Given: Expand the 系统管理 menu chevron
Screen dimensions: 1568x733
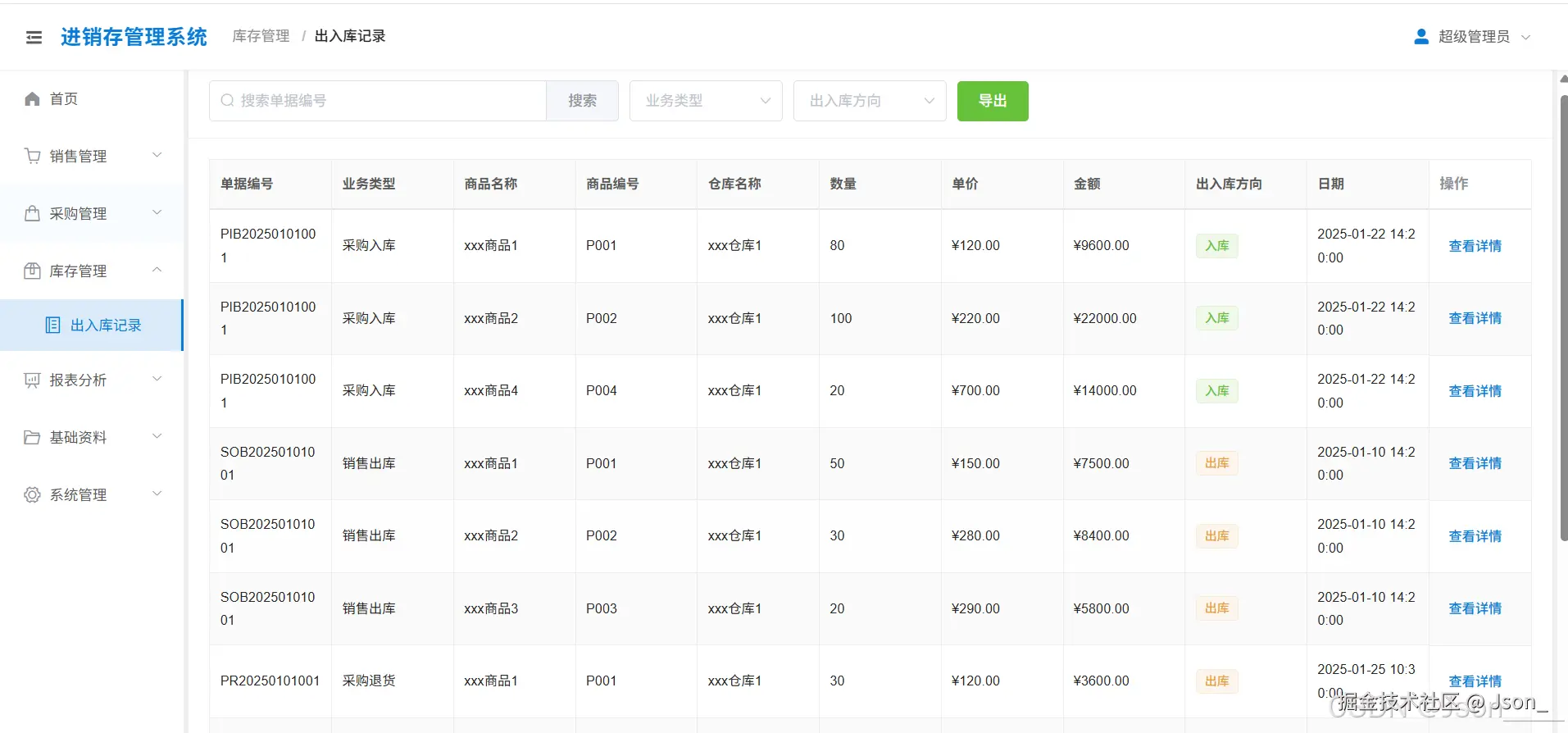Looking at the screenshot, I should [157, 494].
